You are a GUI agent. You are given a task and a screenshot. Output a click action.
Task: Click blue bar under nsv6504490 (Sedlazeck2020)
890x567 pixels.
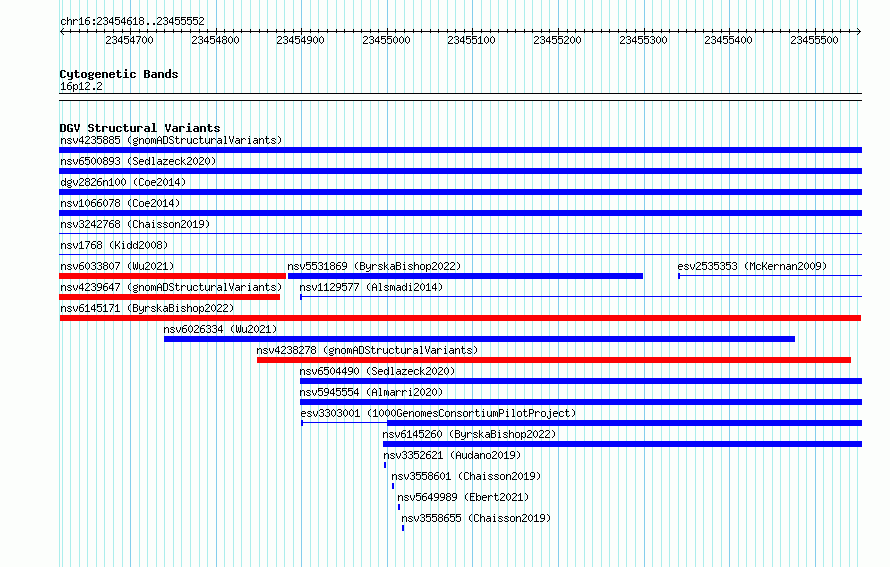tap(581, 381)
